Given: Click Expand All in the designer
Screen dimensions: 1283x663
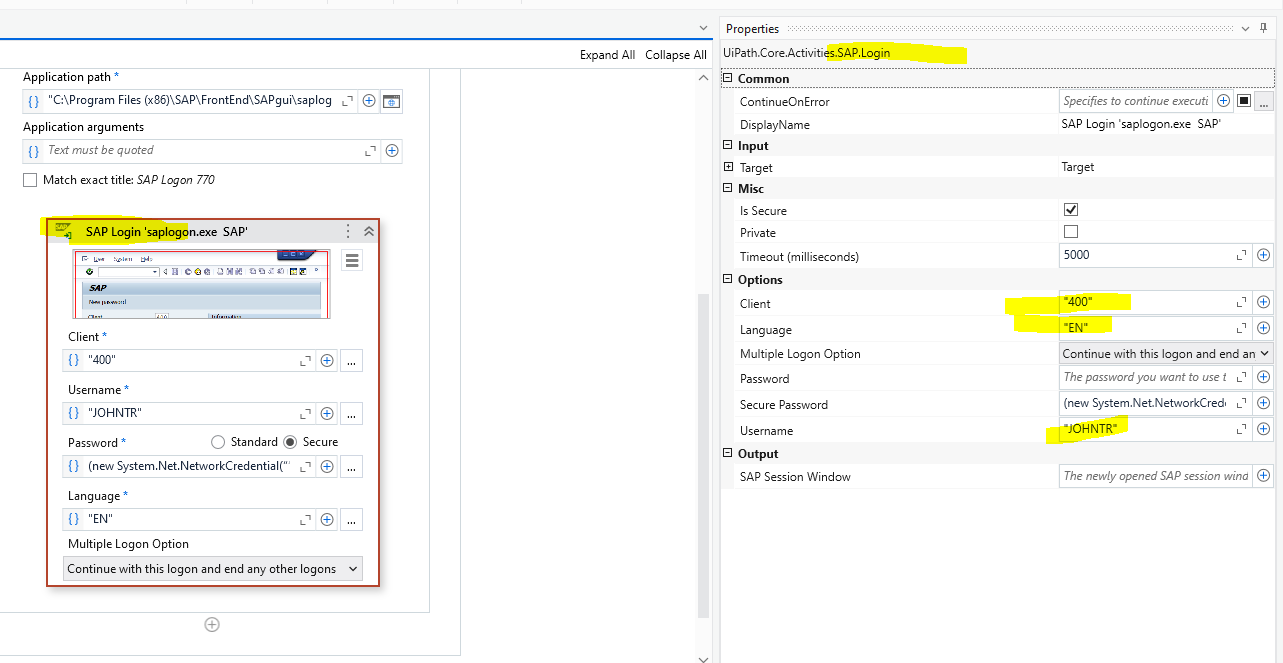Looking at the screenshot, I should 607,55.
